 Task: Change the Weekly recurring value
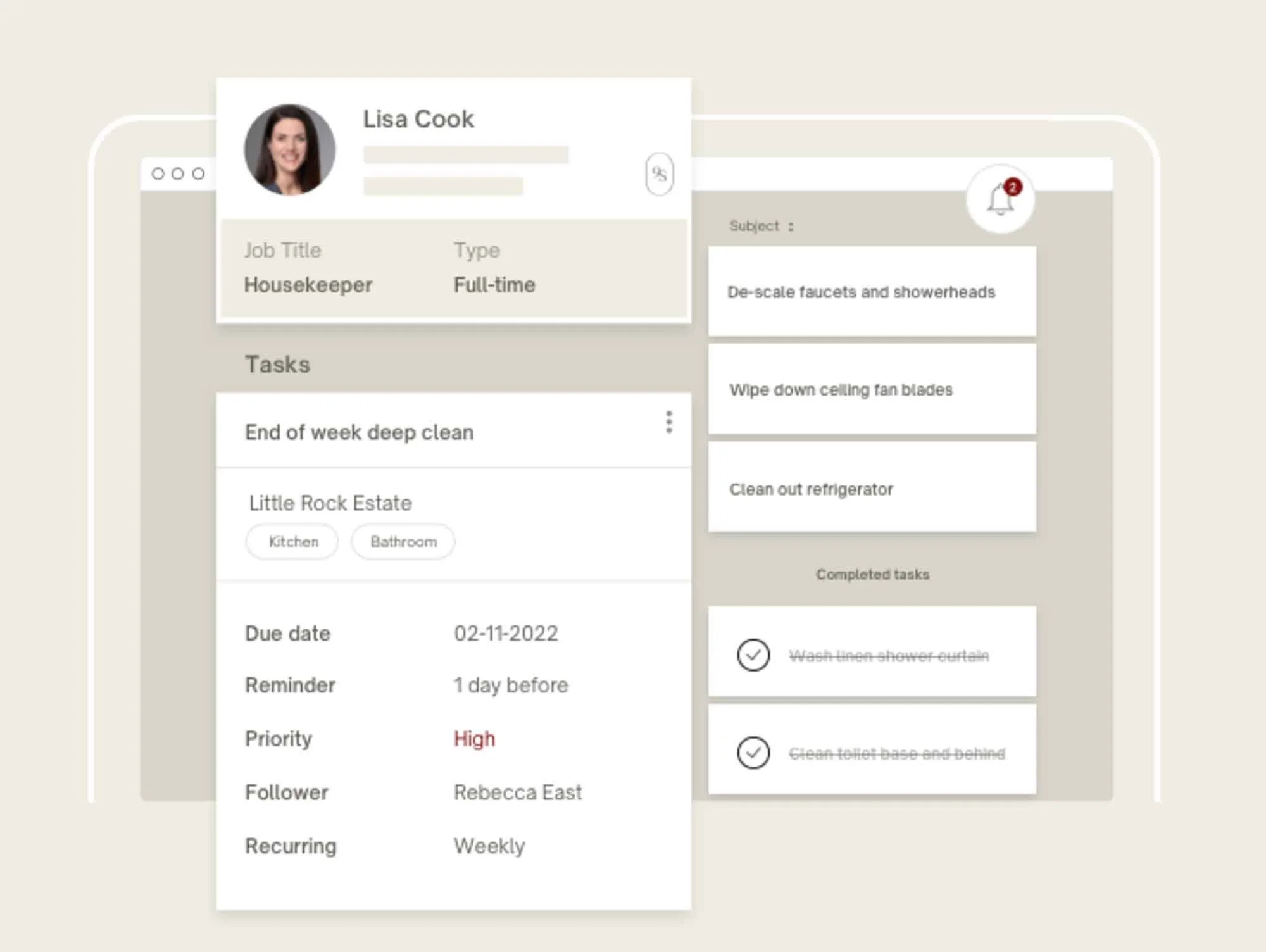489,846
